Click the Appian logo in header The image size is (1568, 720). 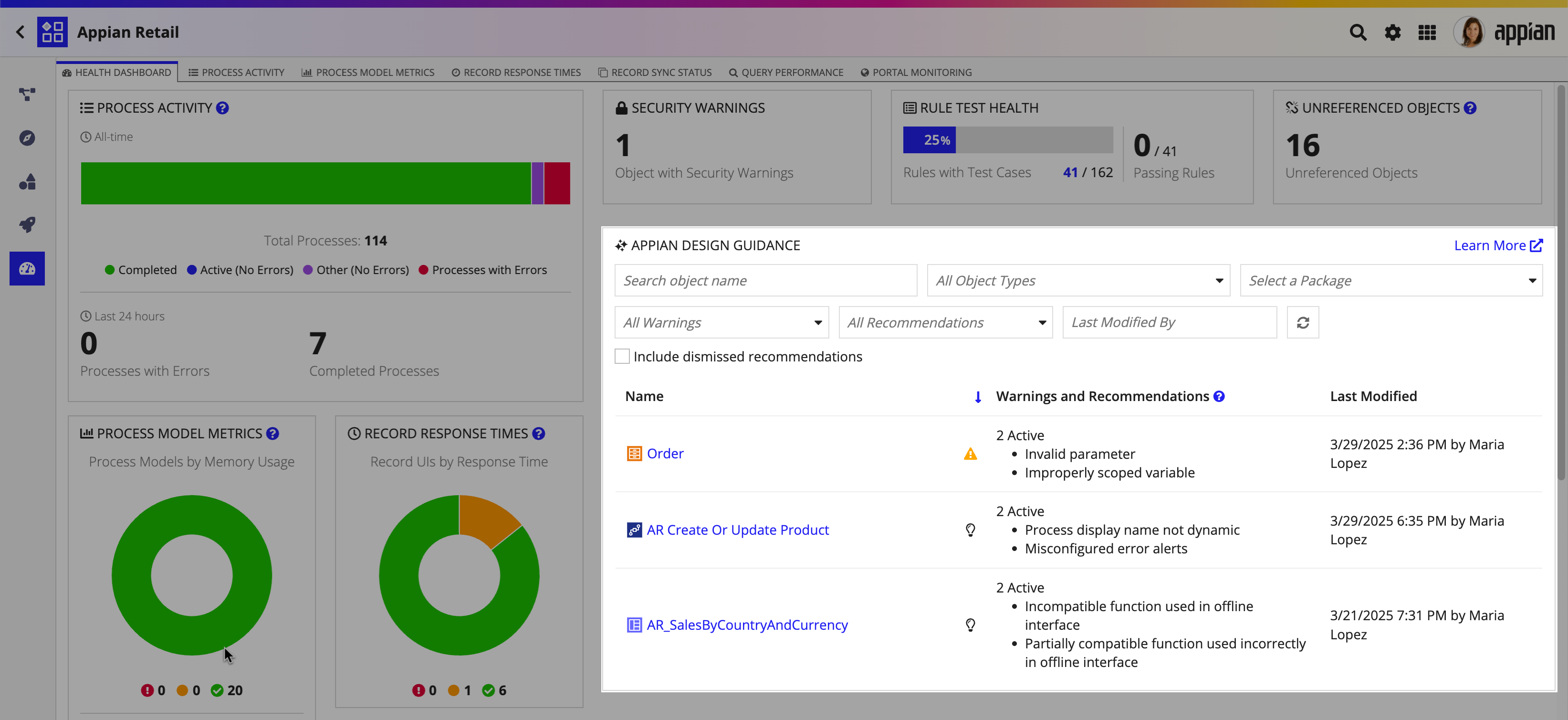click(1524, 32)
